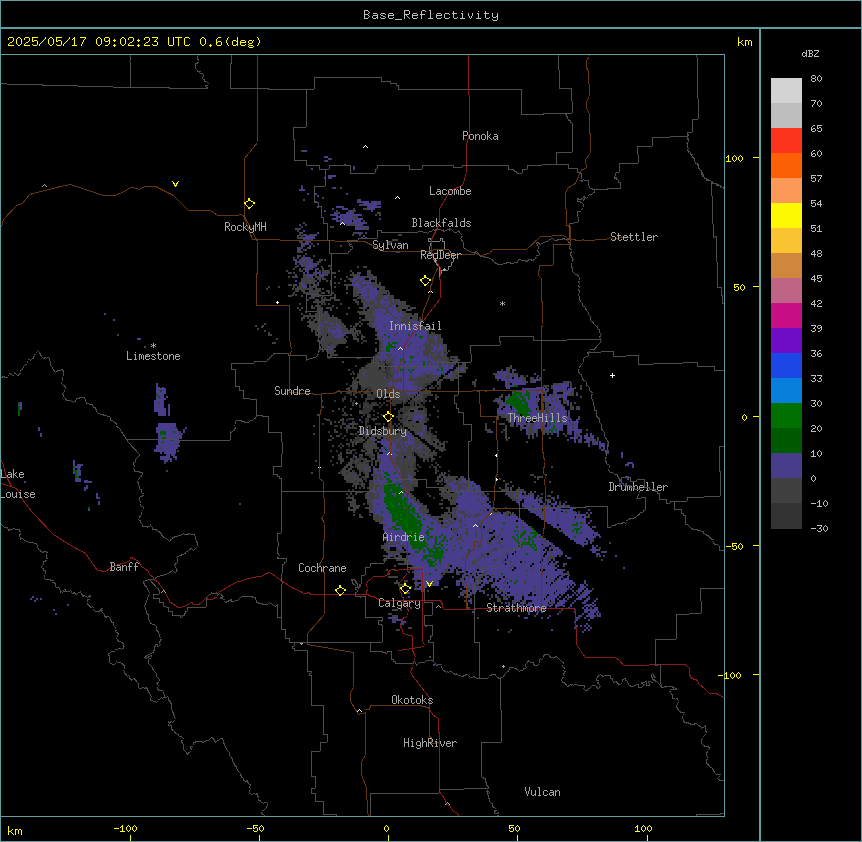
Task: Click the Blackfalds city label
Action: coord(441,223)
